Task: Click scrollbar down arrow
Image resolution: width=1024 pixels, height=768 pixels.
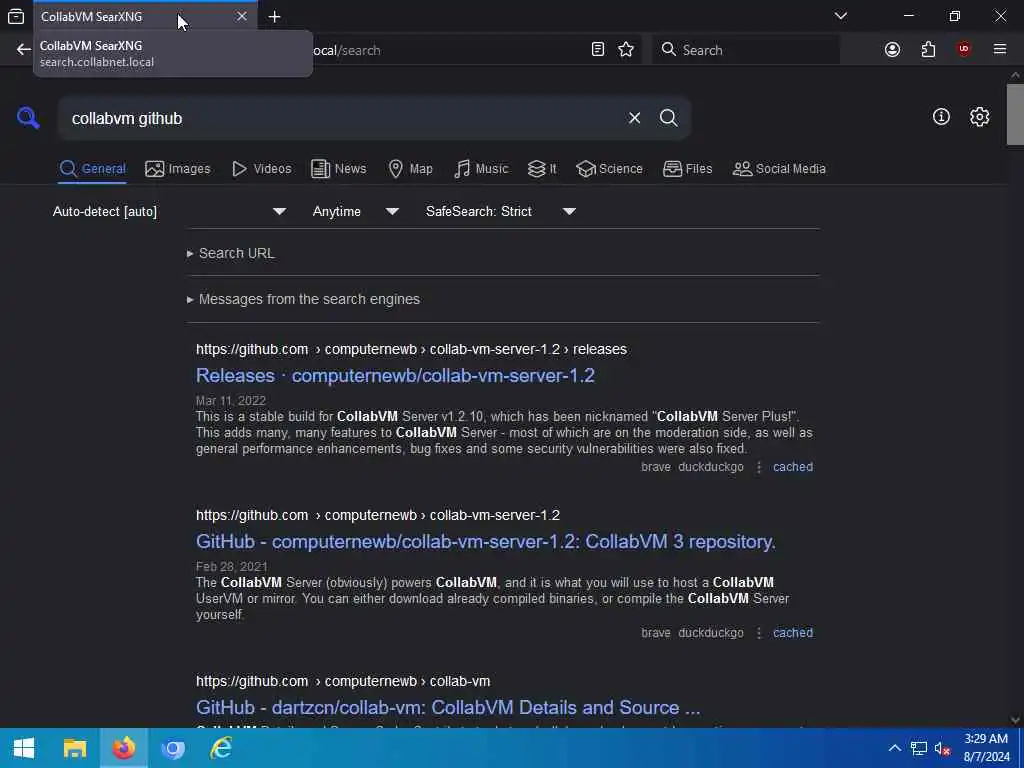Action: click(1015, 720)
